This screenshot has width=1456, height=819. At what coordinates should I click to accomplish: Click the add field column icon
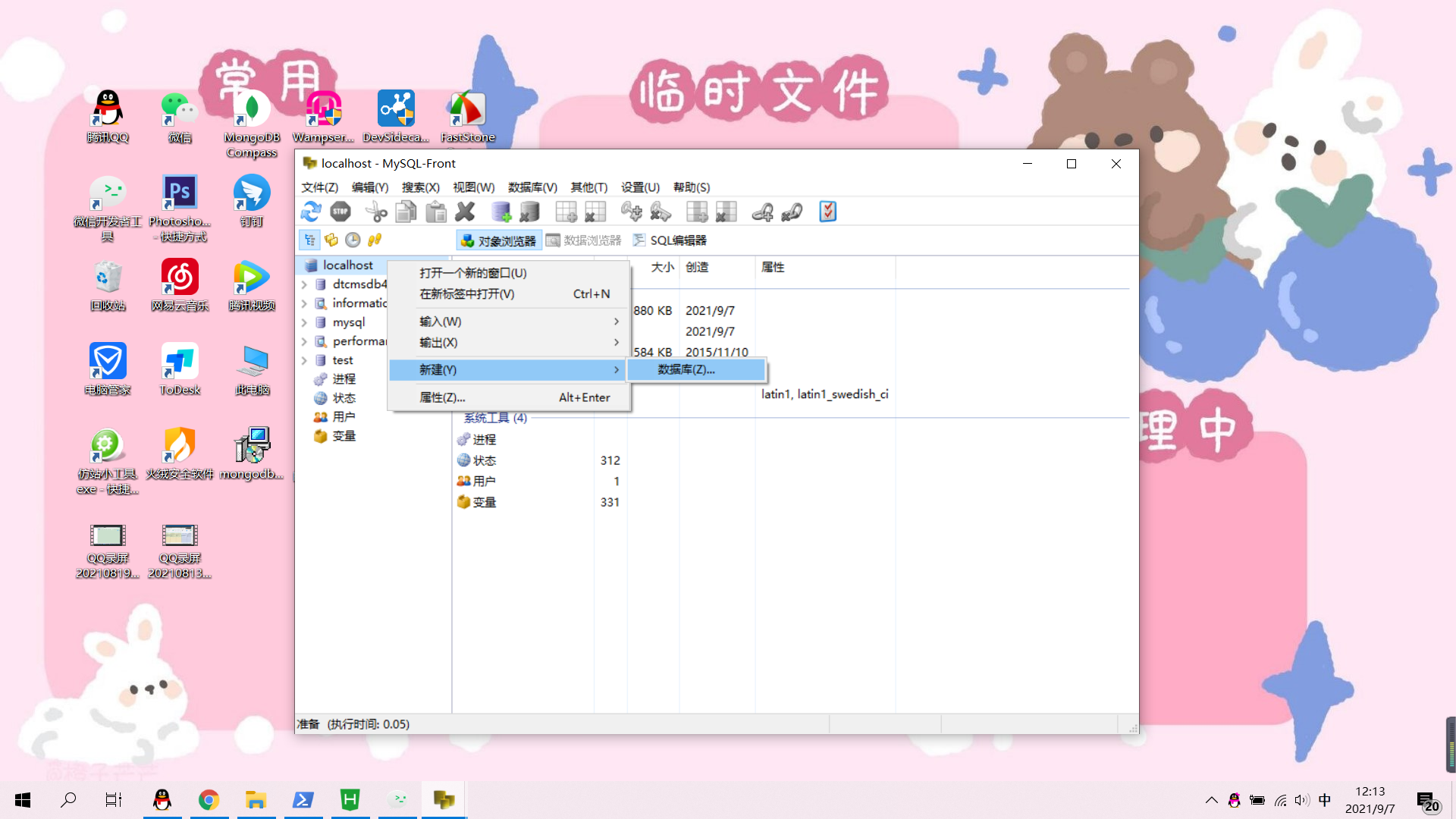point(696,212)
